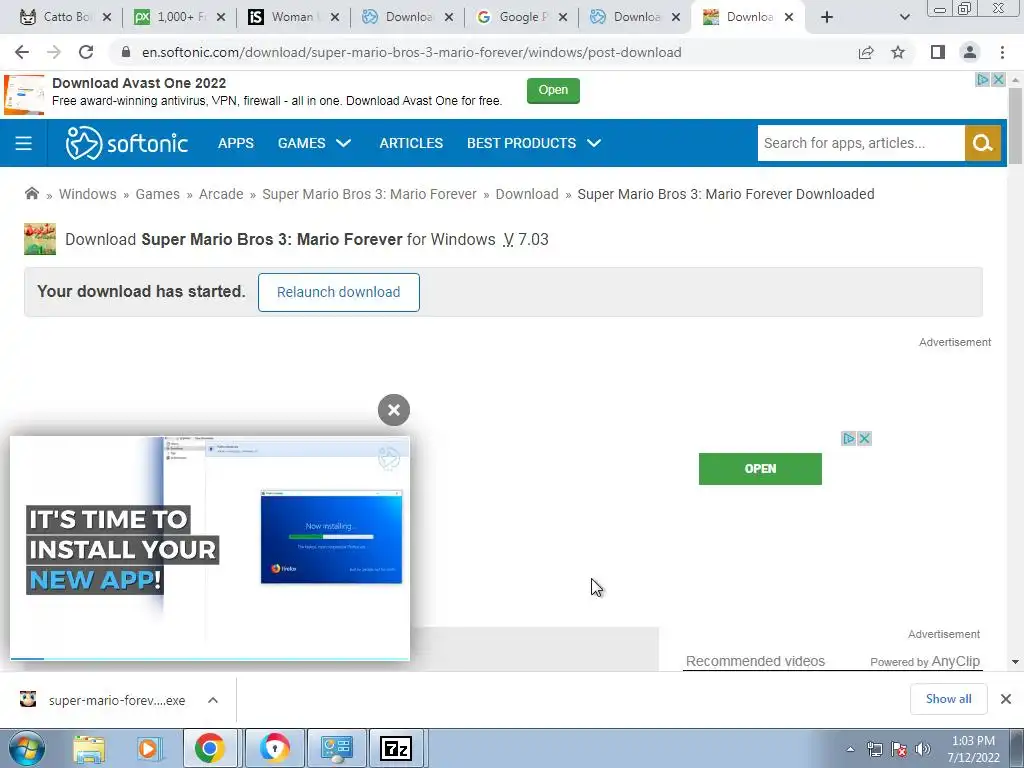The width and height of the screenshot is (1024, 768).
Task: Open the Download breadcrumb link
Action: point(527,194)
